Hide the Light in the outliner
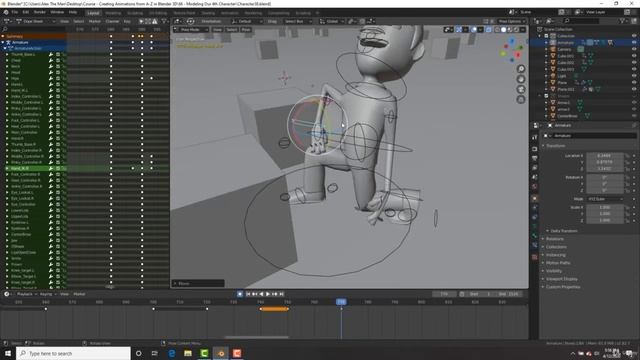Screen dimensions: 640x360 click(x=634, y=76)
